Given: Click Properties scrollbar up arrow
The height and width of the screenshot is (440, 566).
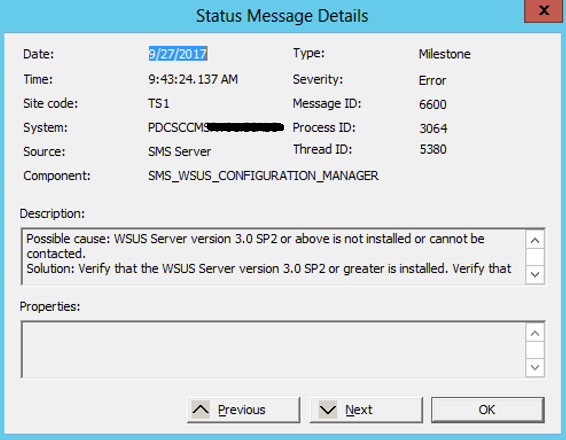Looking at the screenshot, I should [535, 333].
